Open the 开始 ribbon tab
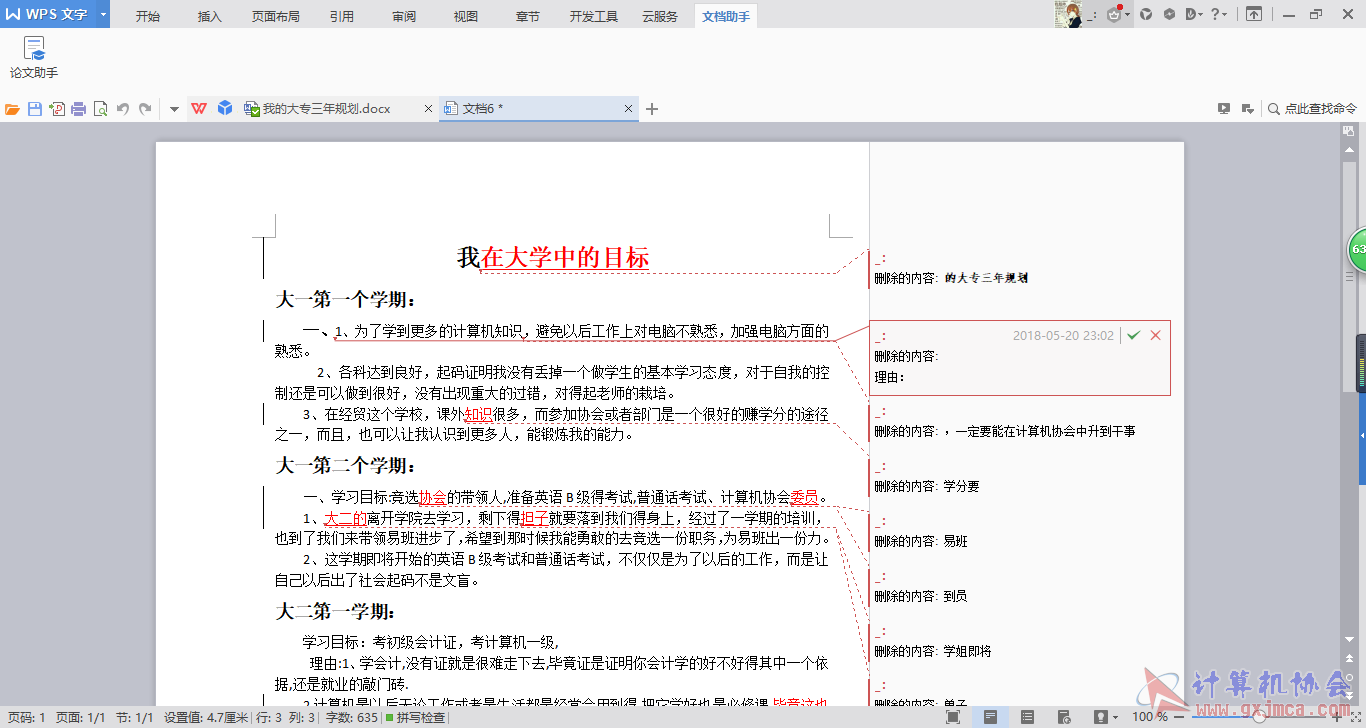This screenshot has height=728, width=1366. [x=147, y=16]
